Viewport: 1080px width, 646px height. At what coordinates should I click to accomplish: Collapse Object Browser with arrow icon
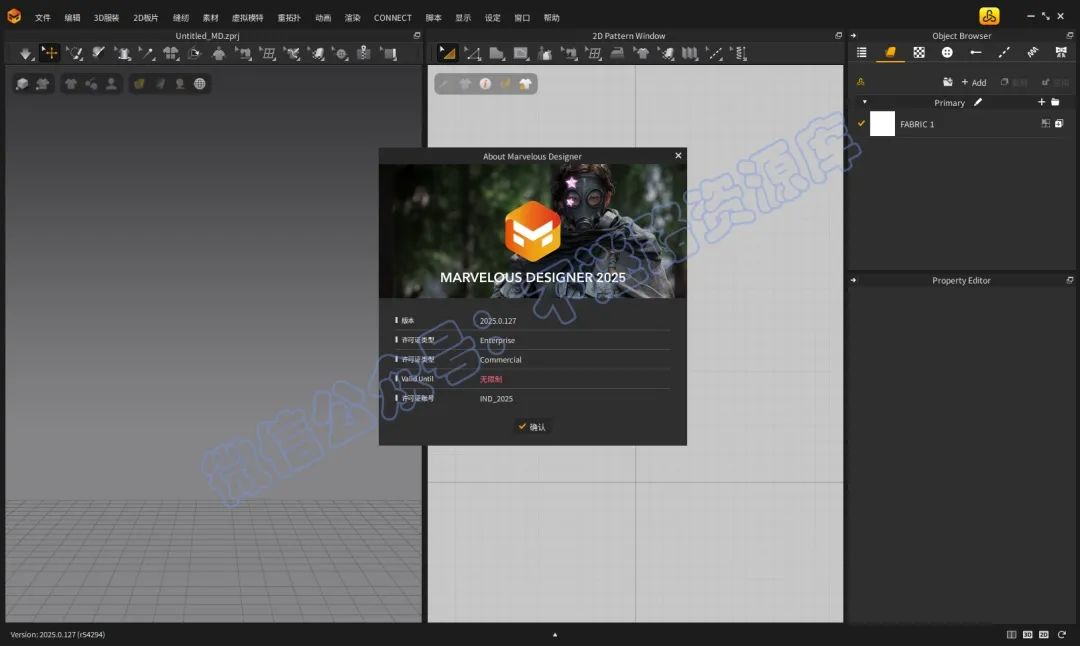[x=853, y=35]
